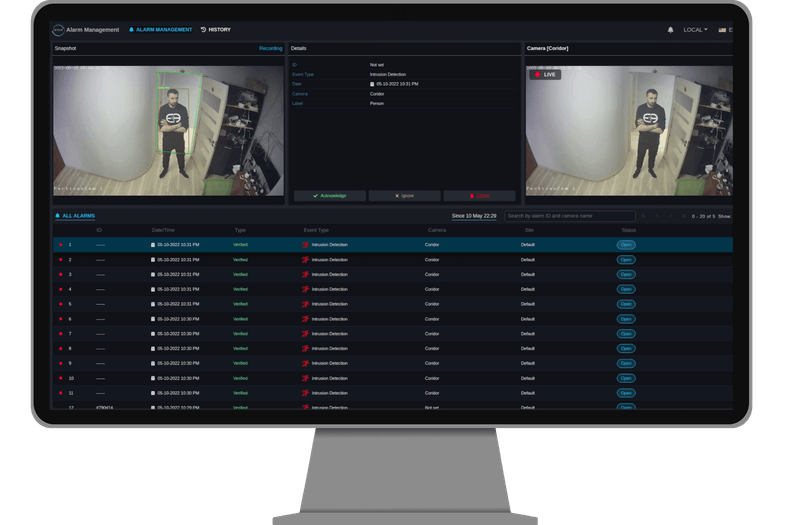This screenshot has width=812, height=525.
Task: Click the calendar icon in row 2 date
Action: coord(153,260)
